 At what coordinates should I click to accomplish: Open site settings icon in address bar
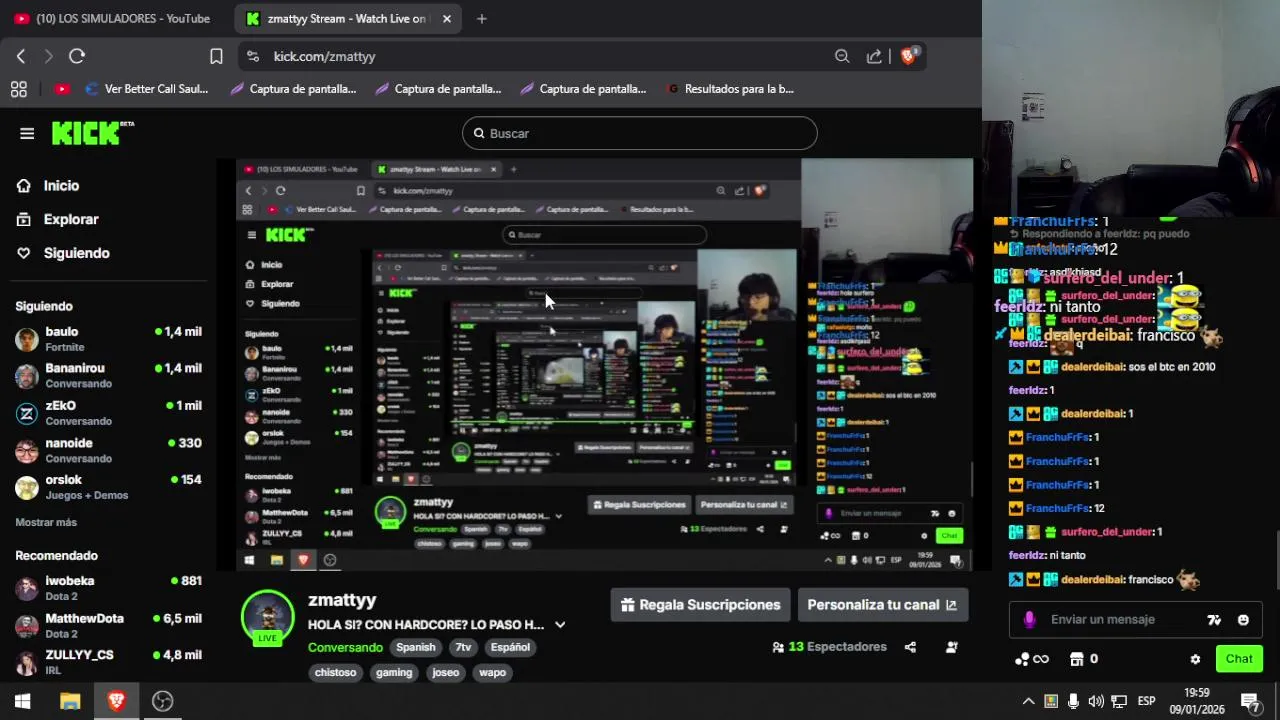coord(252,56)
